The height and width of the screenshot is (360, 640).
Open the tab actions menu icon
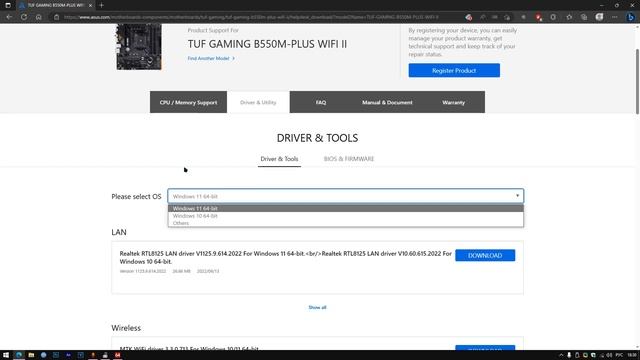8,5
